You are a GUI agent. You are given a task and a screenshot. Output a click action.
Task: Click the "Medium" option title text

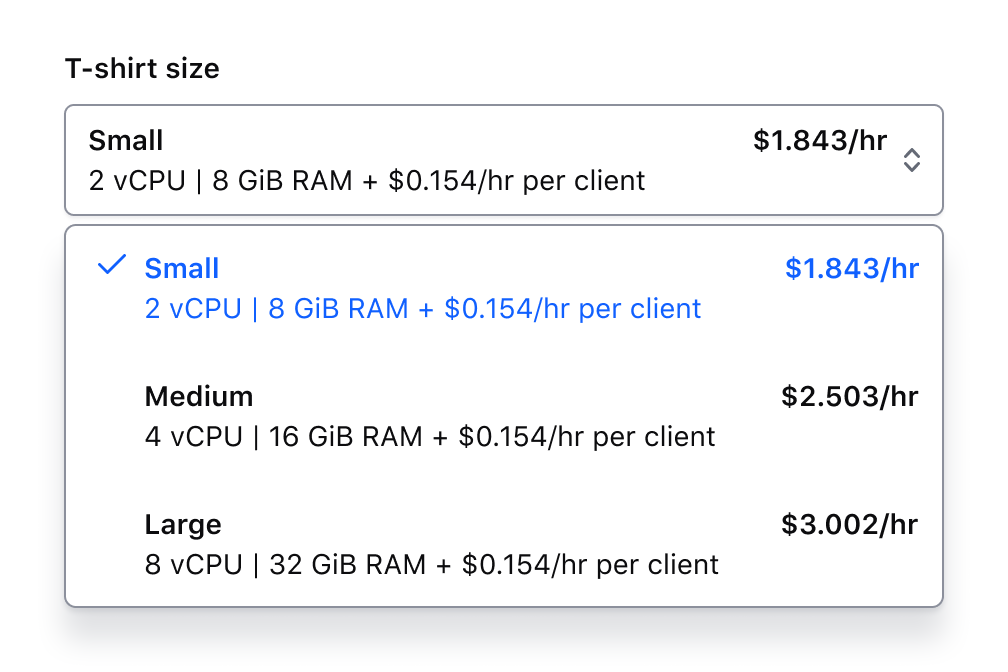tap(199, 397)
